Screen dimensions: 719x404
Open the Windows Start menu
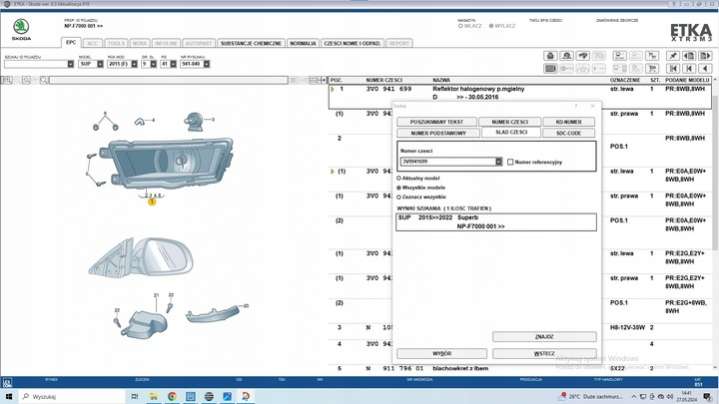[x=9, y=396]
